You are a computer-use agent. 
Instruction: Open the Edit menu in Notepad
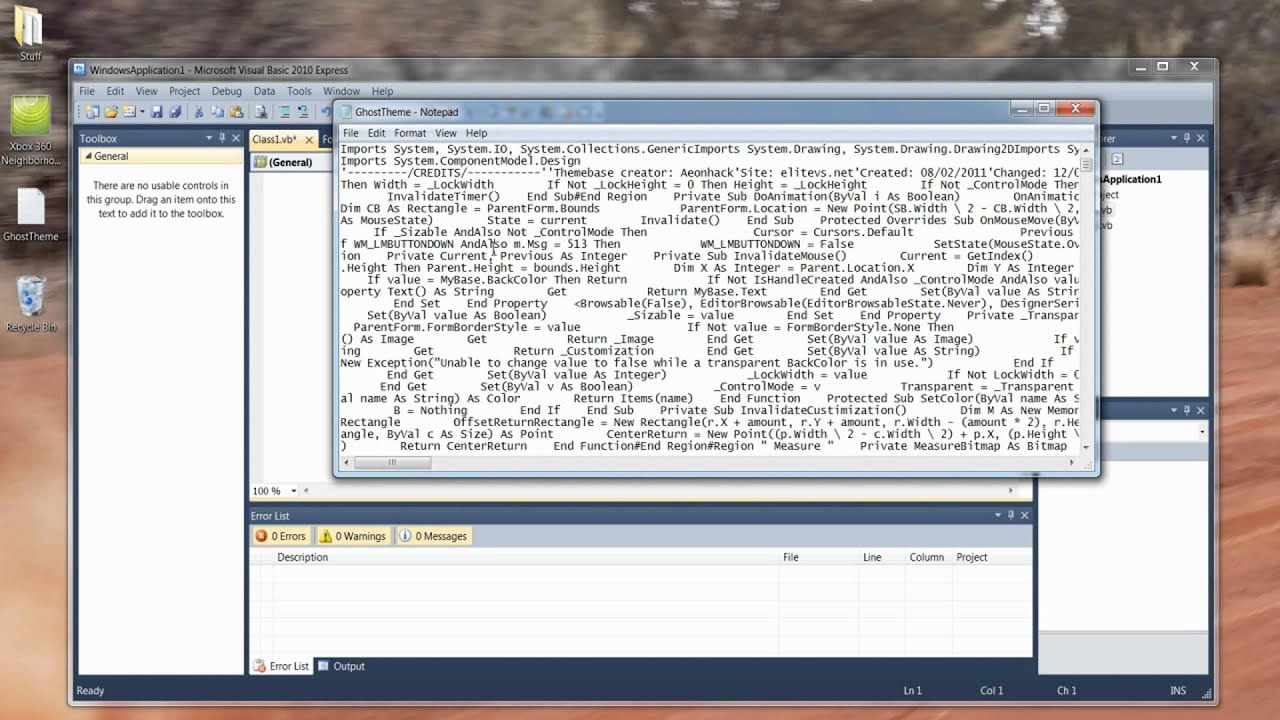[x=376, y=133]
